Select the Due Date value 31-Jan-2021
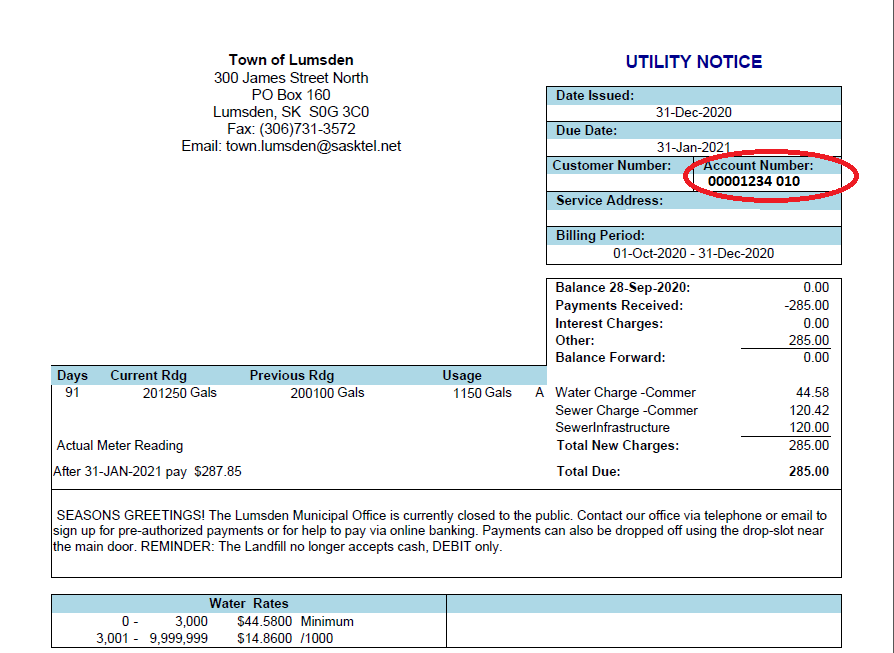The height and width of the screenshot is (653, 894). click(693, 147)
